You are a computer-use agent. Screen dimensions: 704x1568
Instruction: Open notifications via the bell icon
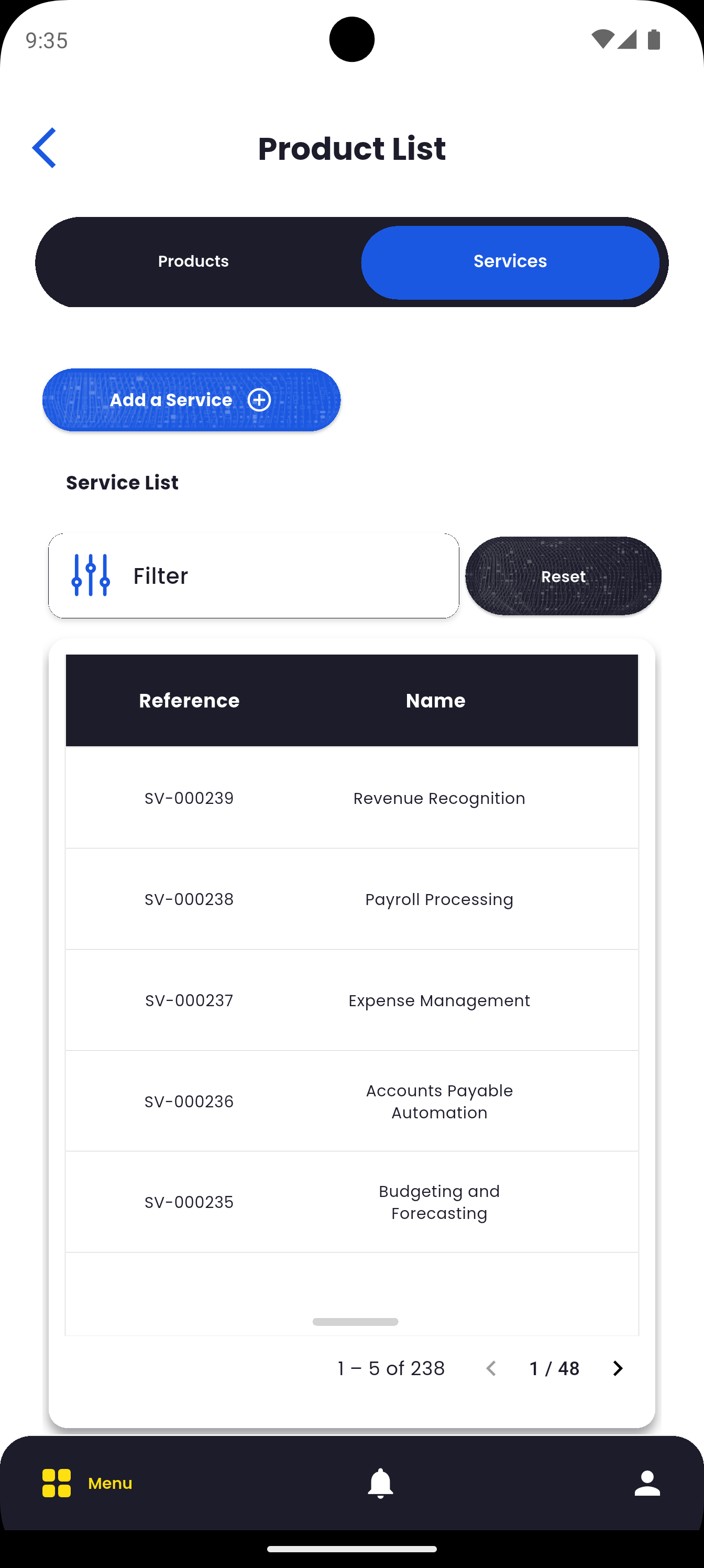pyautogui.click(x=380, y=1483)
